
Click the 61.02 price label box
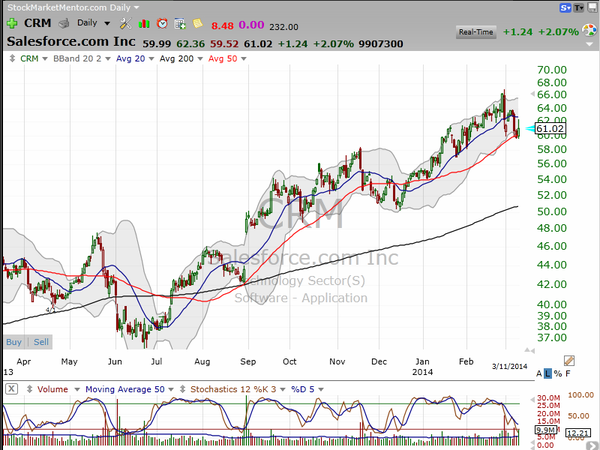tap(550, 129)
